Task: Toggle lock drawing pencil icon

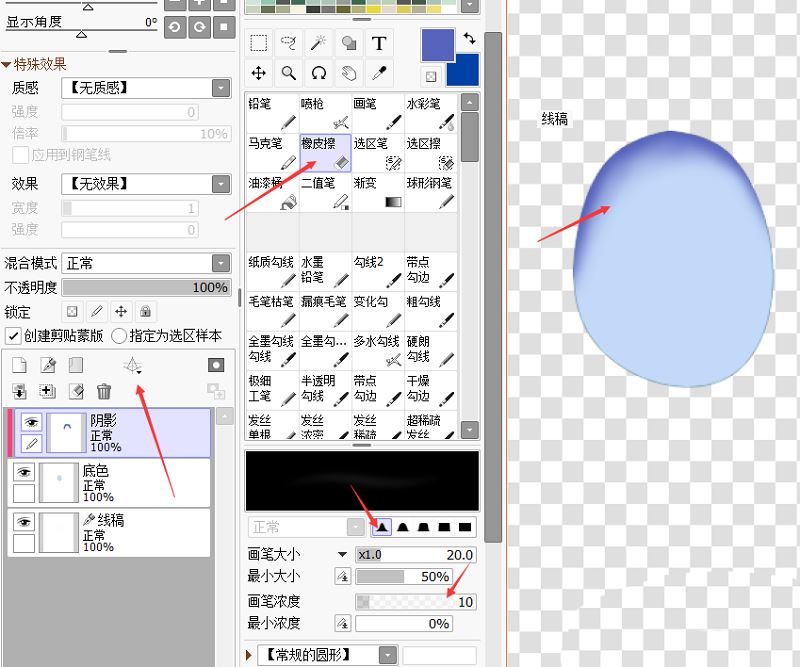Action: click(x=97, y=311)
